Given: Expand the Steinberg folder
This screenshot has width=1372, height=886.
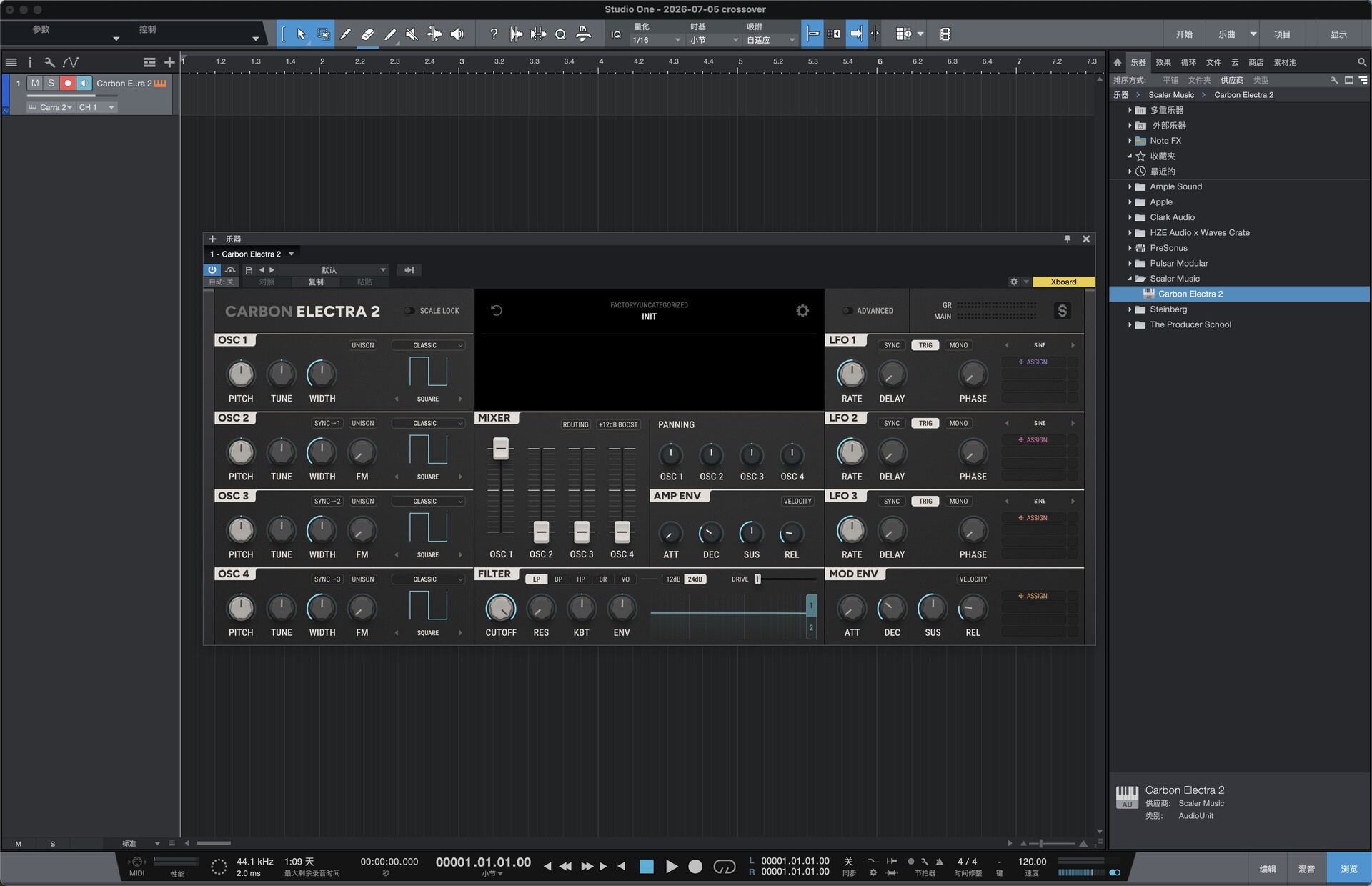Looking at the screenshot, I should (1130, 309).
